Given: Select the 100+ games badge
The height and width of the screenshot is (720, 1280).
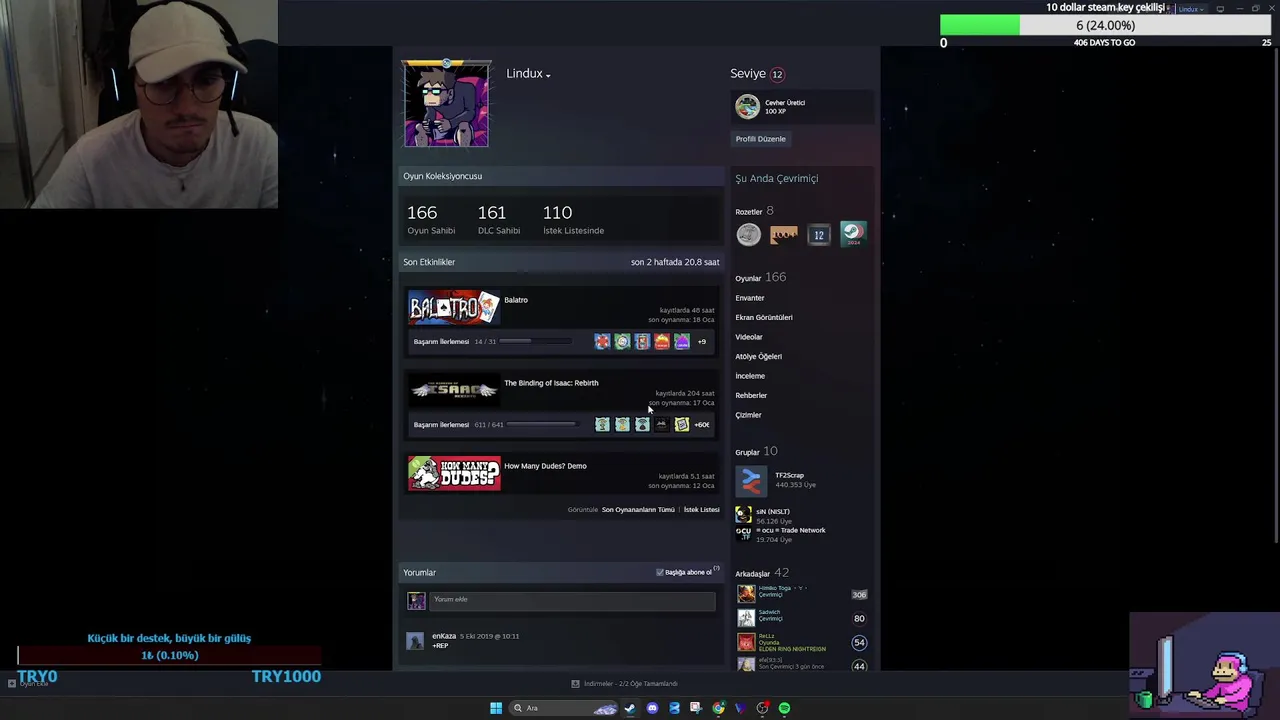Looking at the screenshot, I should click(x=784, y=235).
